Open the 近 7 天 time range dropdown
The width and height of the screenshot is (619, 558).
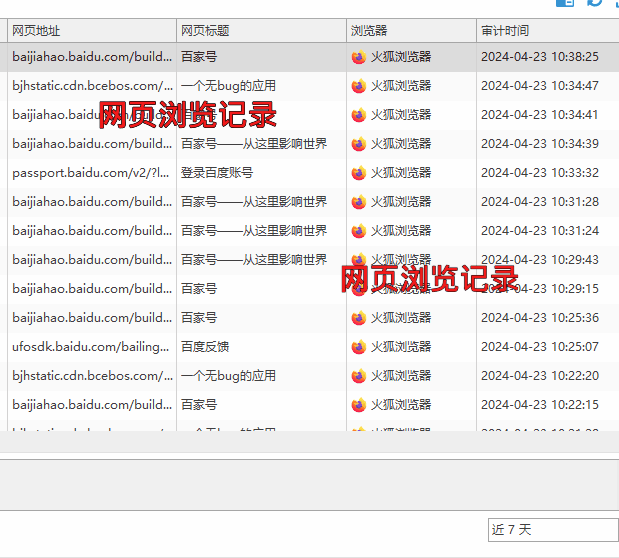click(553, 530)
